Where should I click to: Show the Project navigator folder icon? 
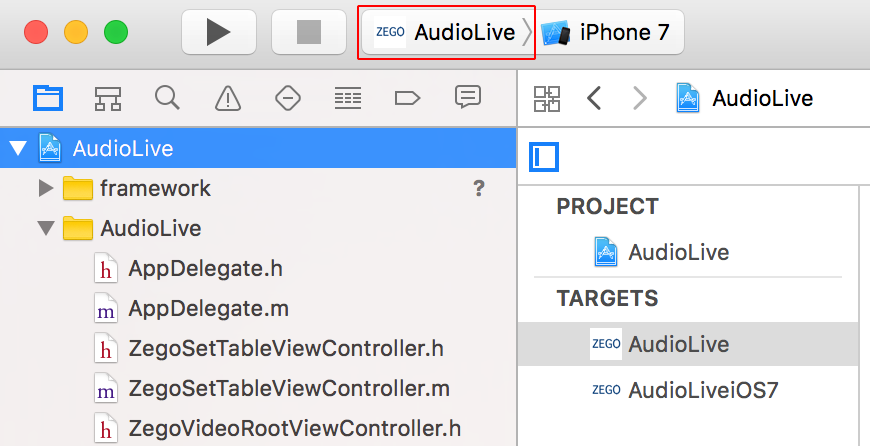click(48, 99)
